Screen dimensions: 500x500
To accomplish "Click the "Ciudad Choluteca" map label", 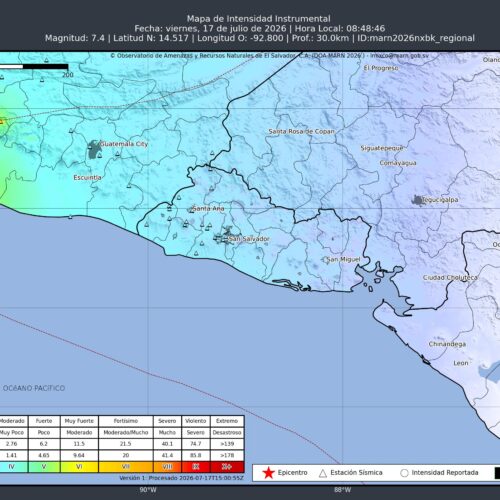I will 450,277.
